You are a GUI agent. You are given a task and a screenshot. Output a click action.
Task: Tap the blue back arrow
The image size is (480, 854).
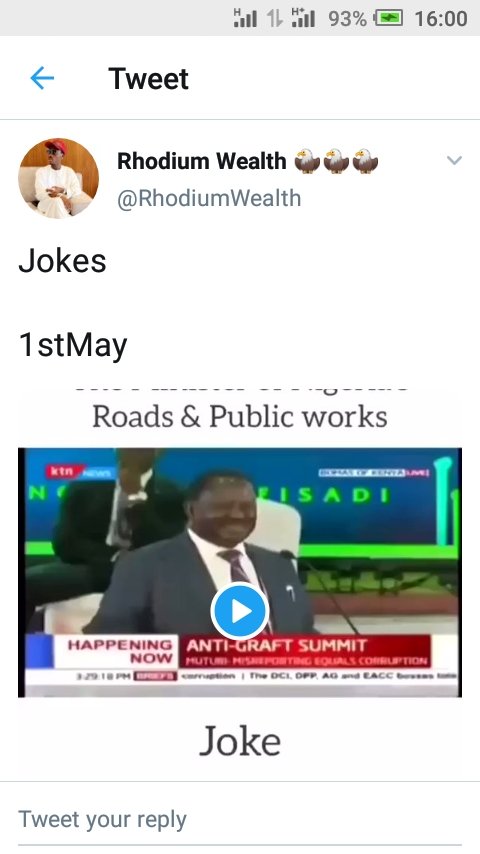(x=42, y=78)
